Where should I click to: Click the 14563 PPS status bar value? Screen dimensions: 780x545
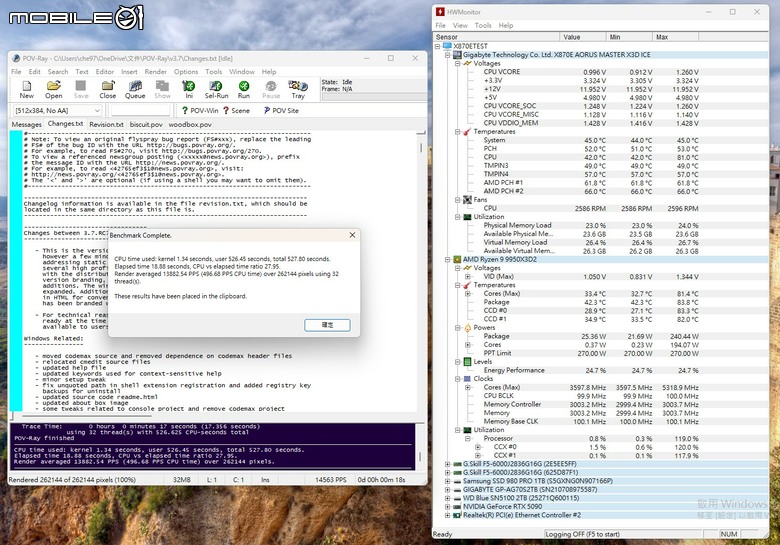330,480
